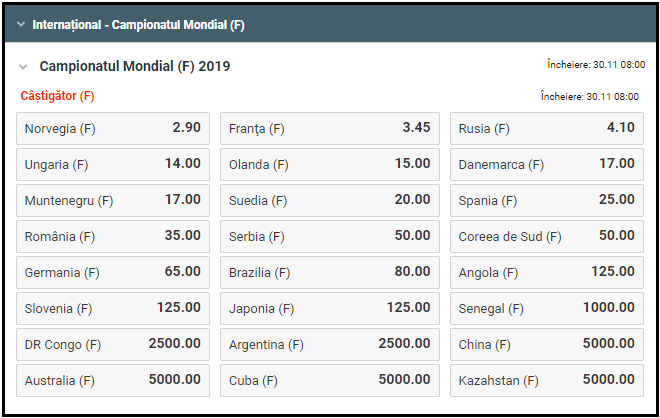Click the Câștigător (F) market label

click(x=57, y=96)
